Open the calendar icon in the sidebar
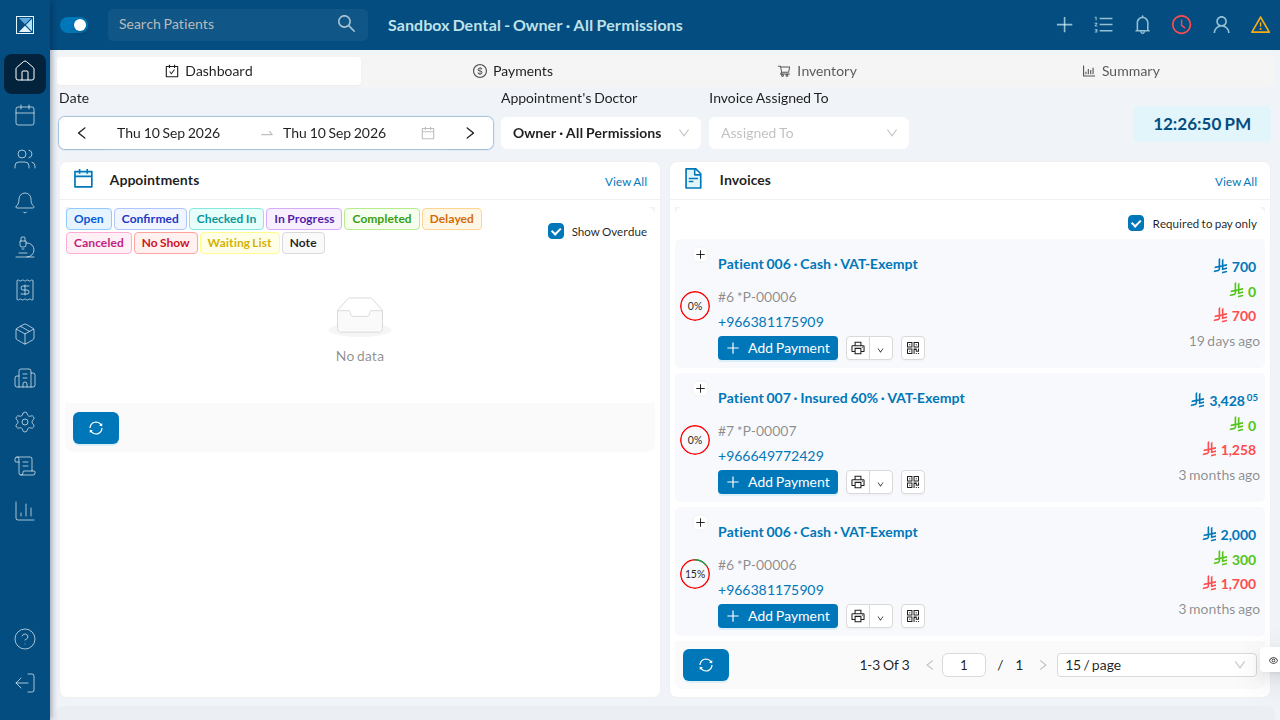Viewport: 1280px width, 720px height. tap(25, 115)
